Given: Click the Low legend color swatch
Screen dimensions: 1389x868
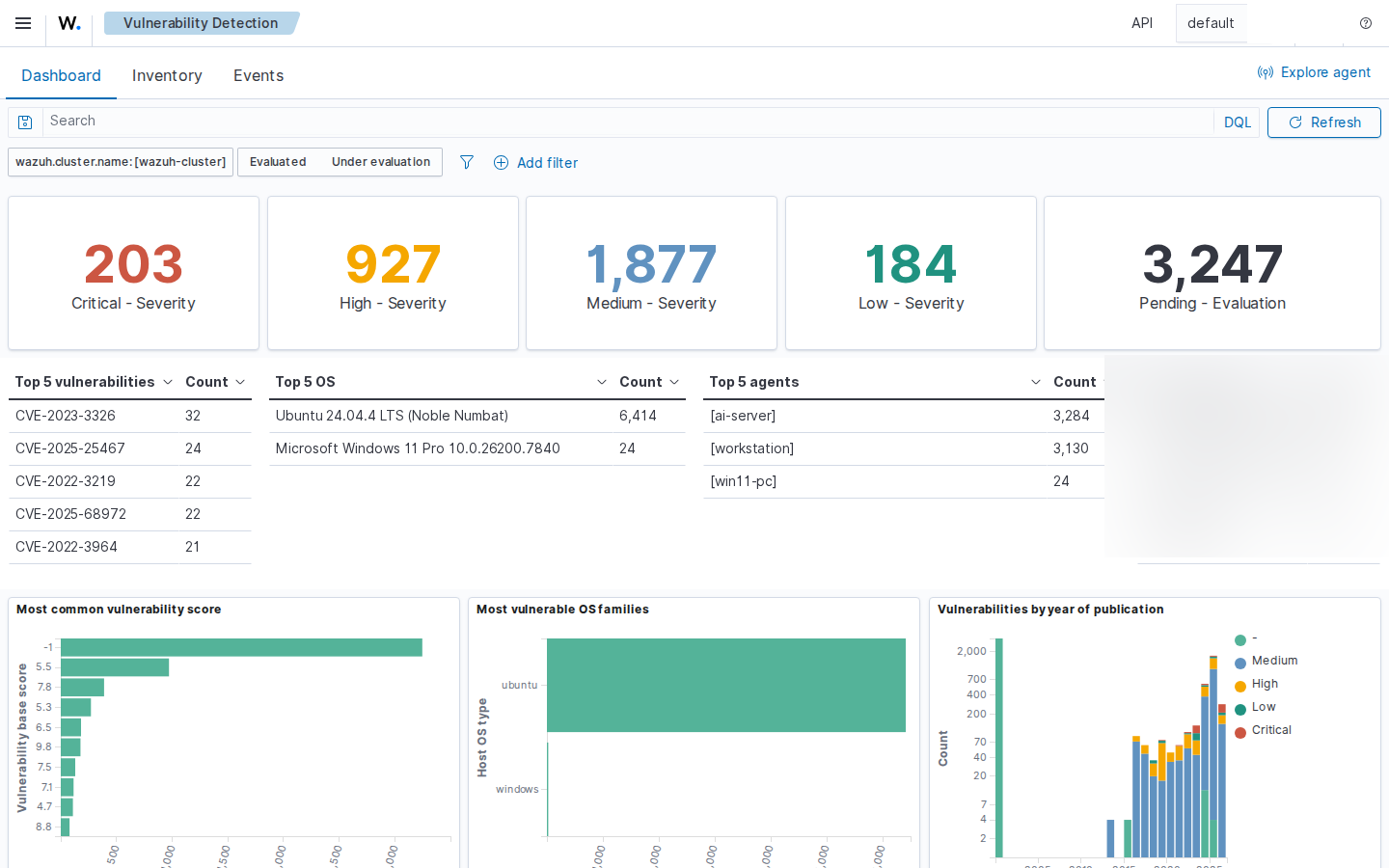Looking at the screenshot, I should coord(1240,710).
